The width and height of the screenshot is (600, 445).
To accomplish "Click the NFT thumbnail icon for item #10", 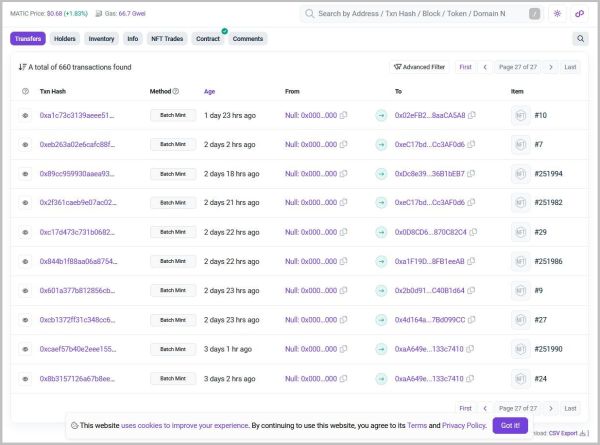I will (520, 115).
